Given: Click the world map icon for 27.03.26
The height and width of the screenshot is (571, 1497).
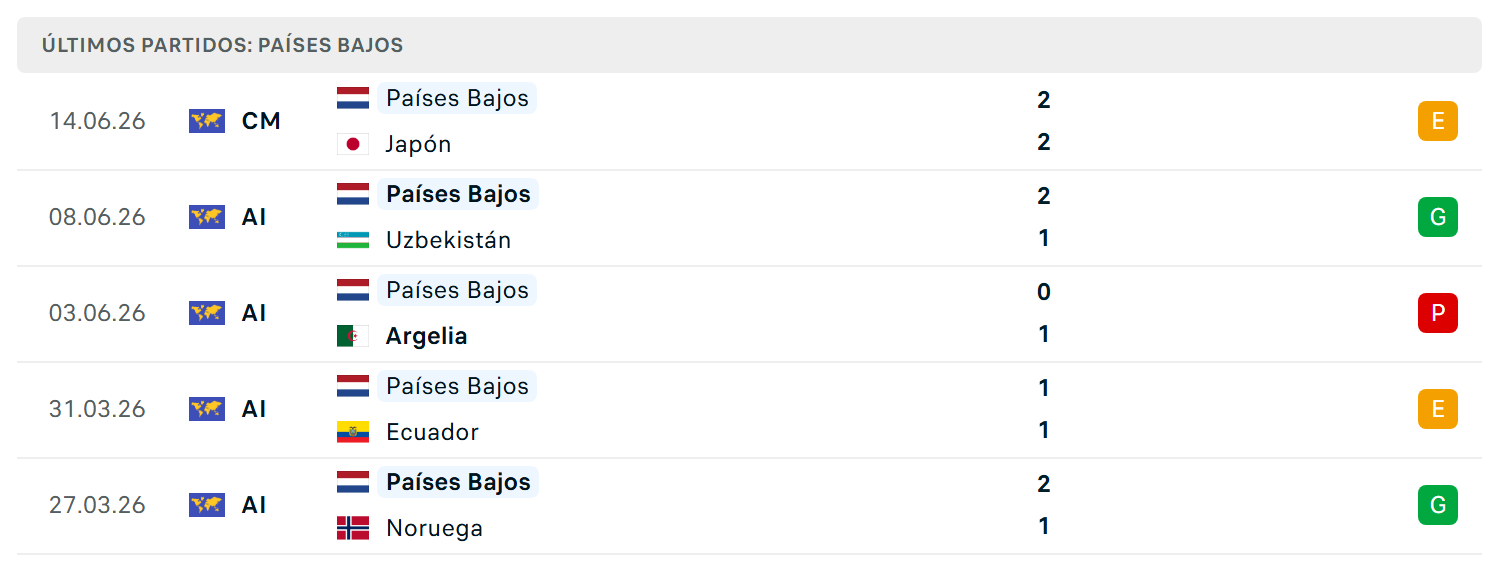Looking at the screenshot, I should pyautogui.click(x=207, y=505).
